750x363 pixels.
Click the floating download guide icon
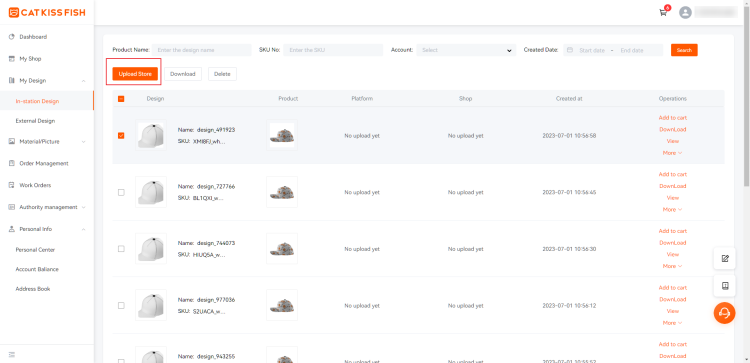click(x=725, y=286)
